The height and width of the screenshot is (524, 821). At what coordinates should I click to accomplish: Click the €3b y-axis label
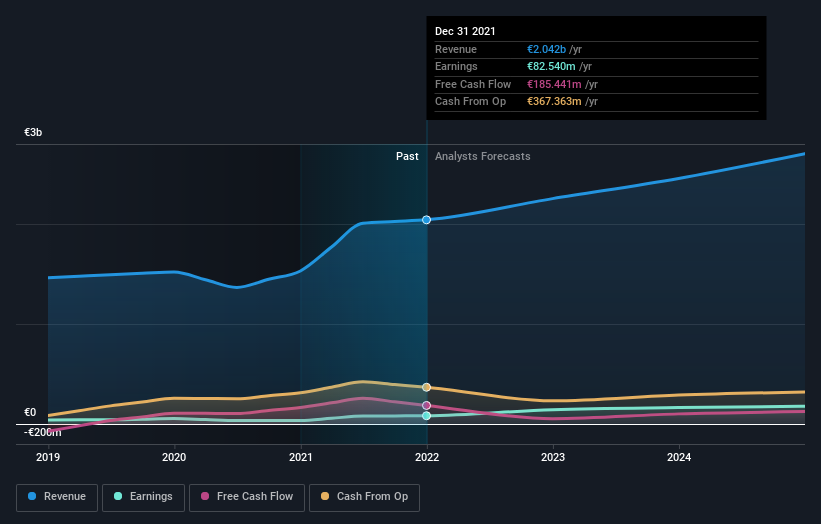pos(33,132)
